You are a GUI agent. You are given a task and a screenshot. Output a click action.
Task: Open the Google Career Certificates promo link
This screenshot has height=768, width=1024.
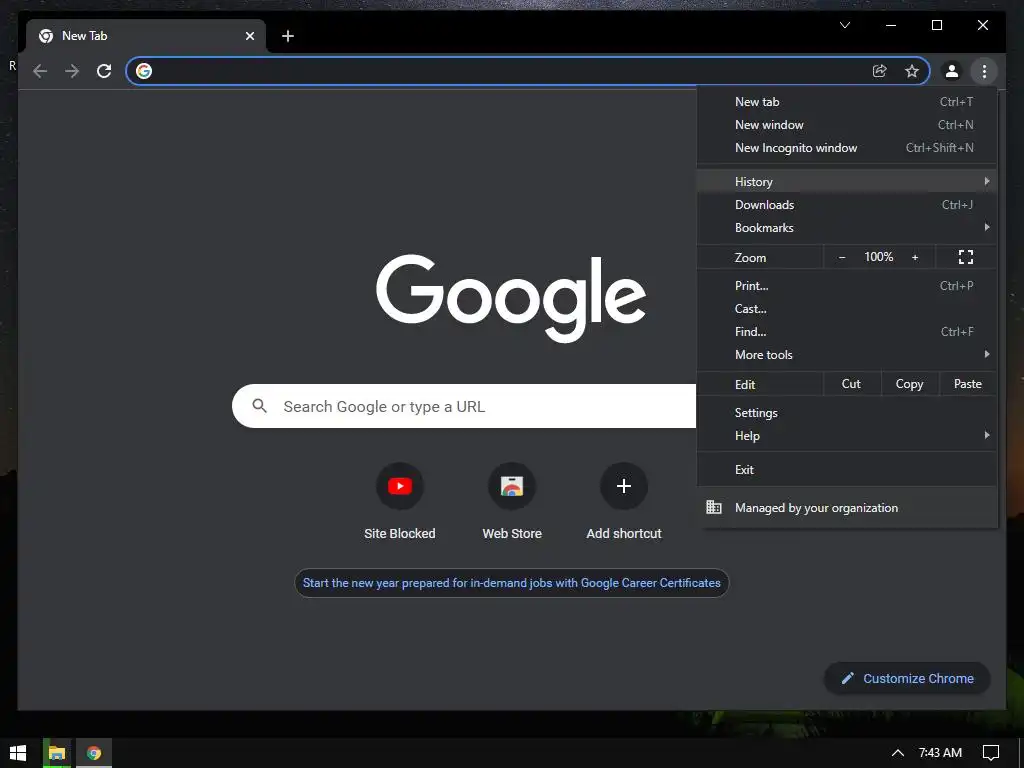coord(511,583)
